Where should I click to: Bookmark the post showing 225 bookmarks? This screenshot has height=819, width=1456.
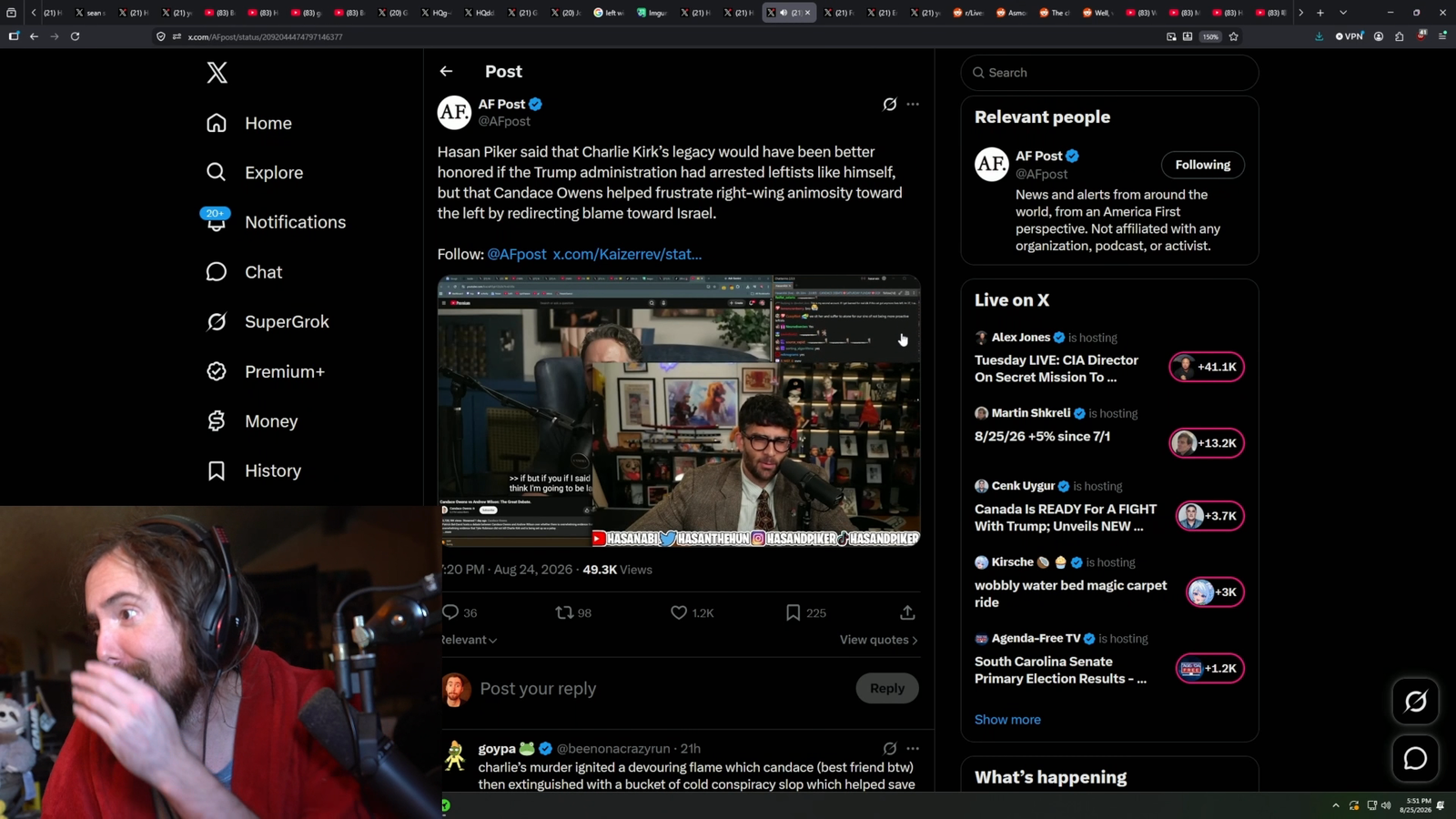point(793,612)
